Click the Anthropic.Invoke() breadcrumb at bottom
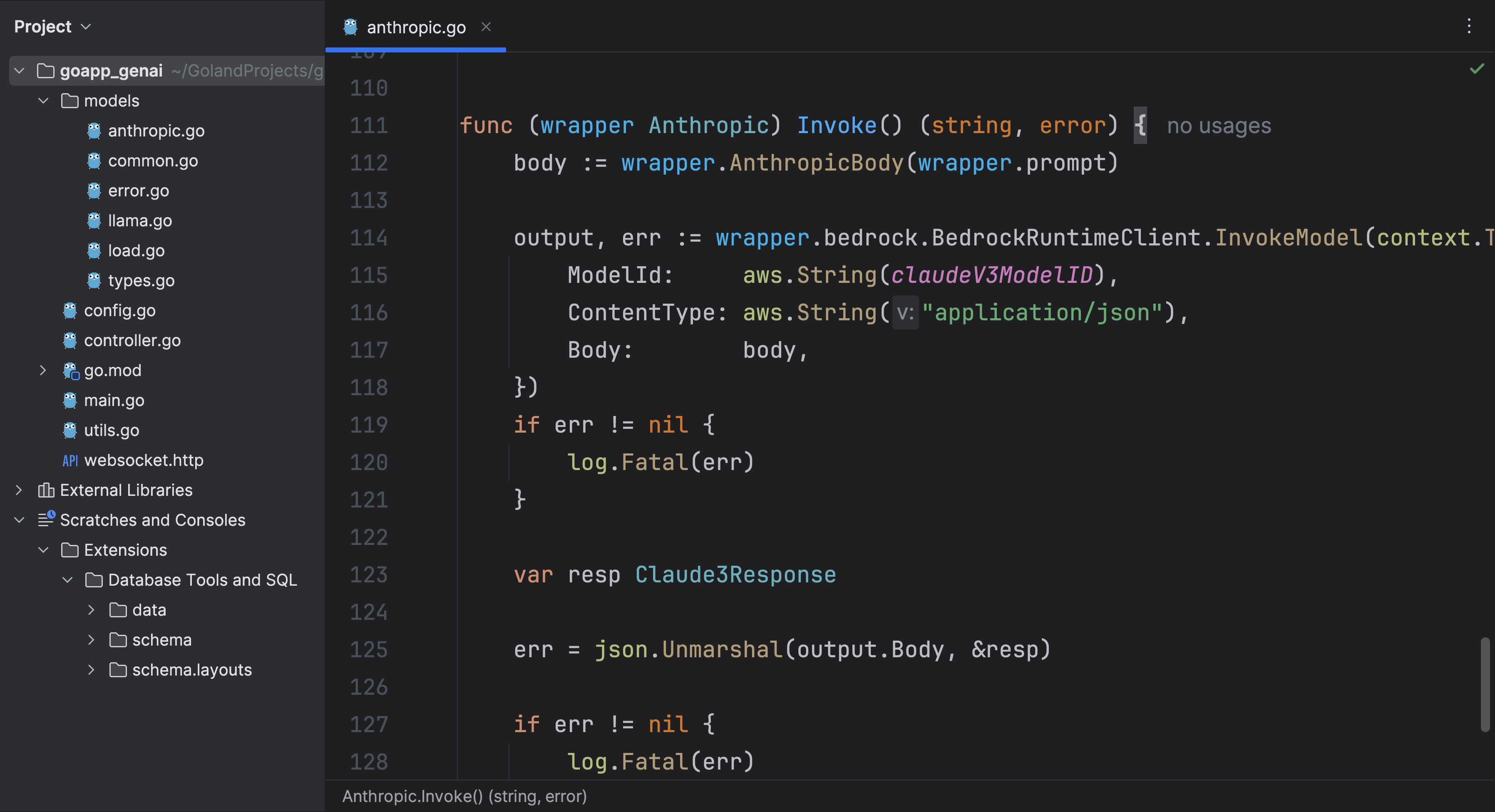The image size is (1495, 812). point(464,796)
